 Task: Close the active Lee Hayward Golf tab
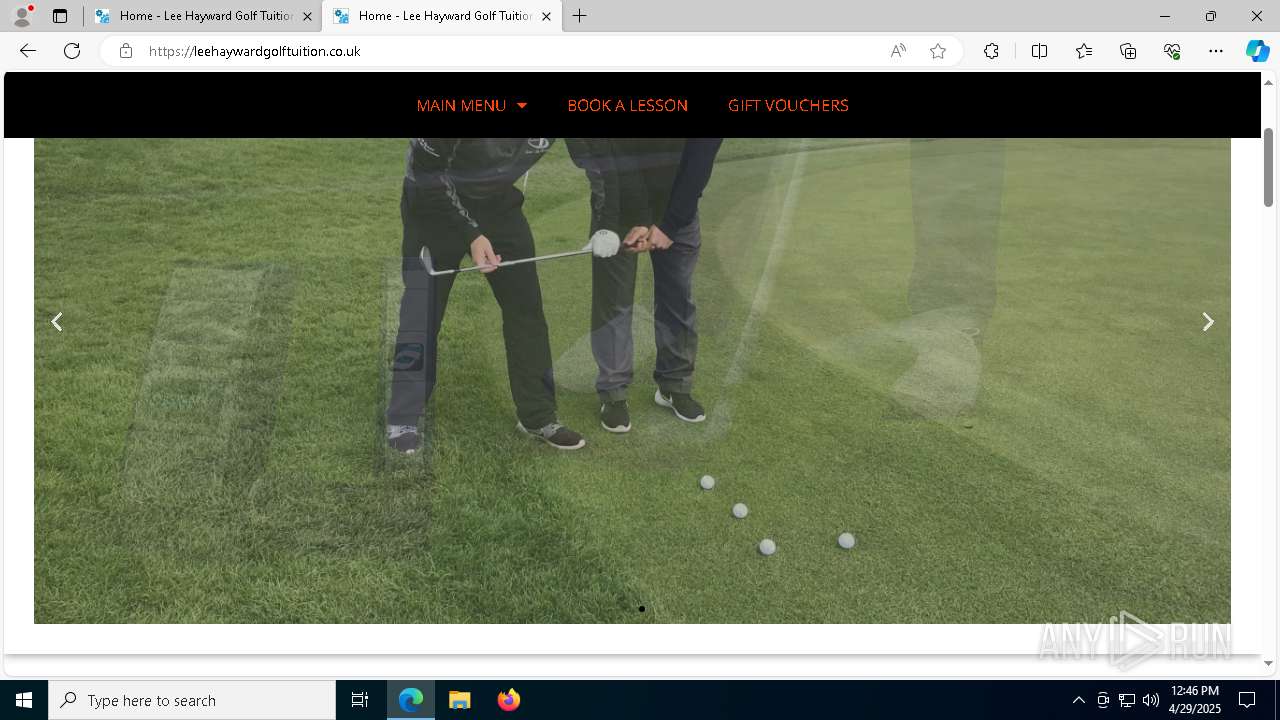click(546, 16)
